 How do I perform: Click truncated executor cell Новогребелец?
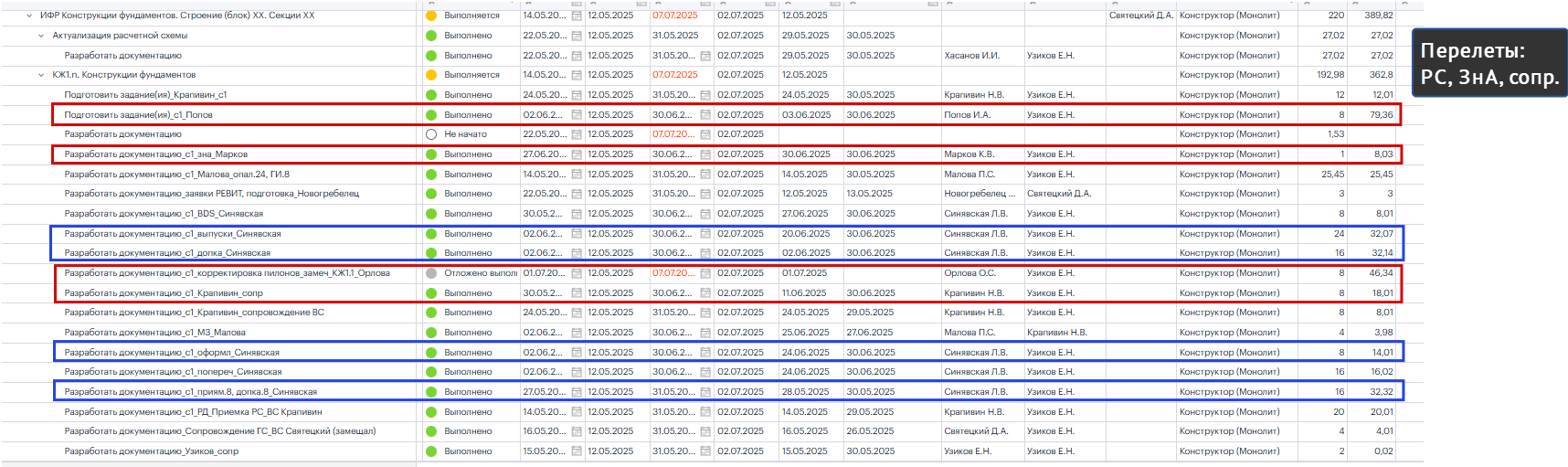980,194
